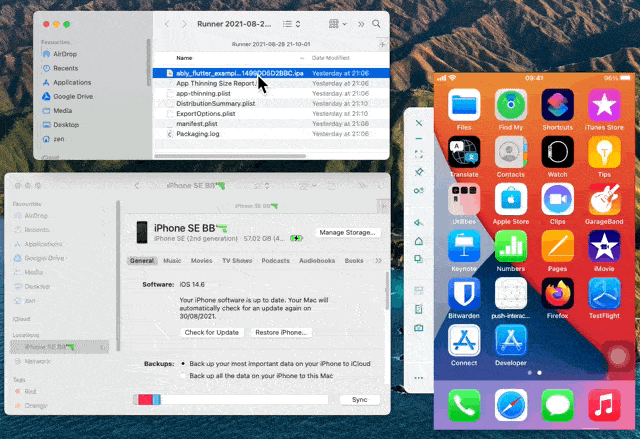Select DistributionSummary.plist file
This screenshot has height=439, width=640.
271,103
